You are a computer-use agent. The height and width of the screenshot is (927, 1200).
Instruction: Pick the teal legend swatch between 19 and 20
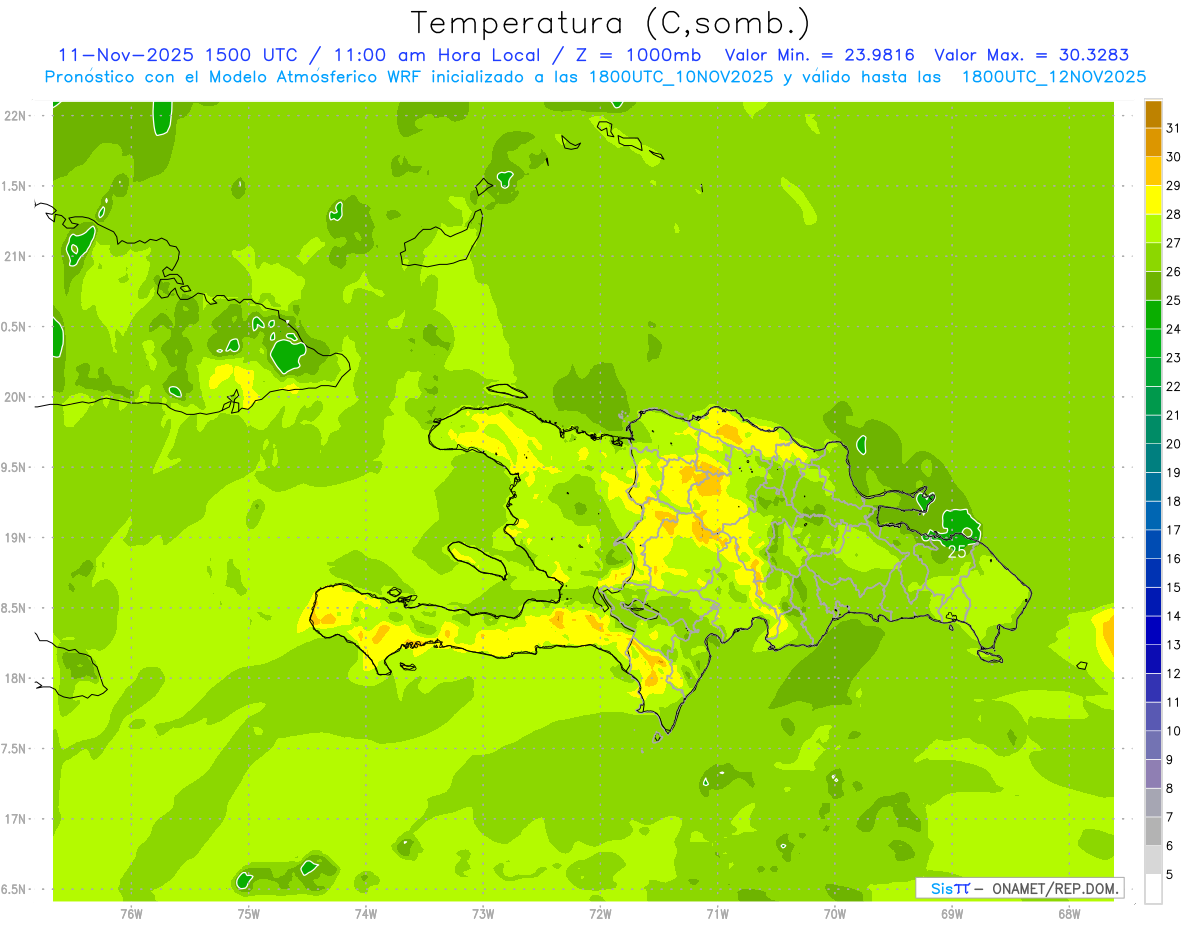1153,458
